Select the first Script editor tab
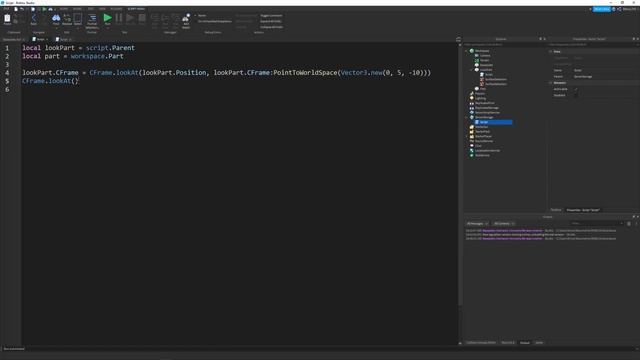 point(40,40)
